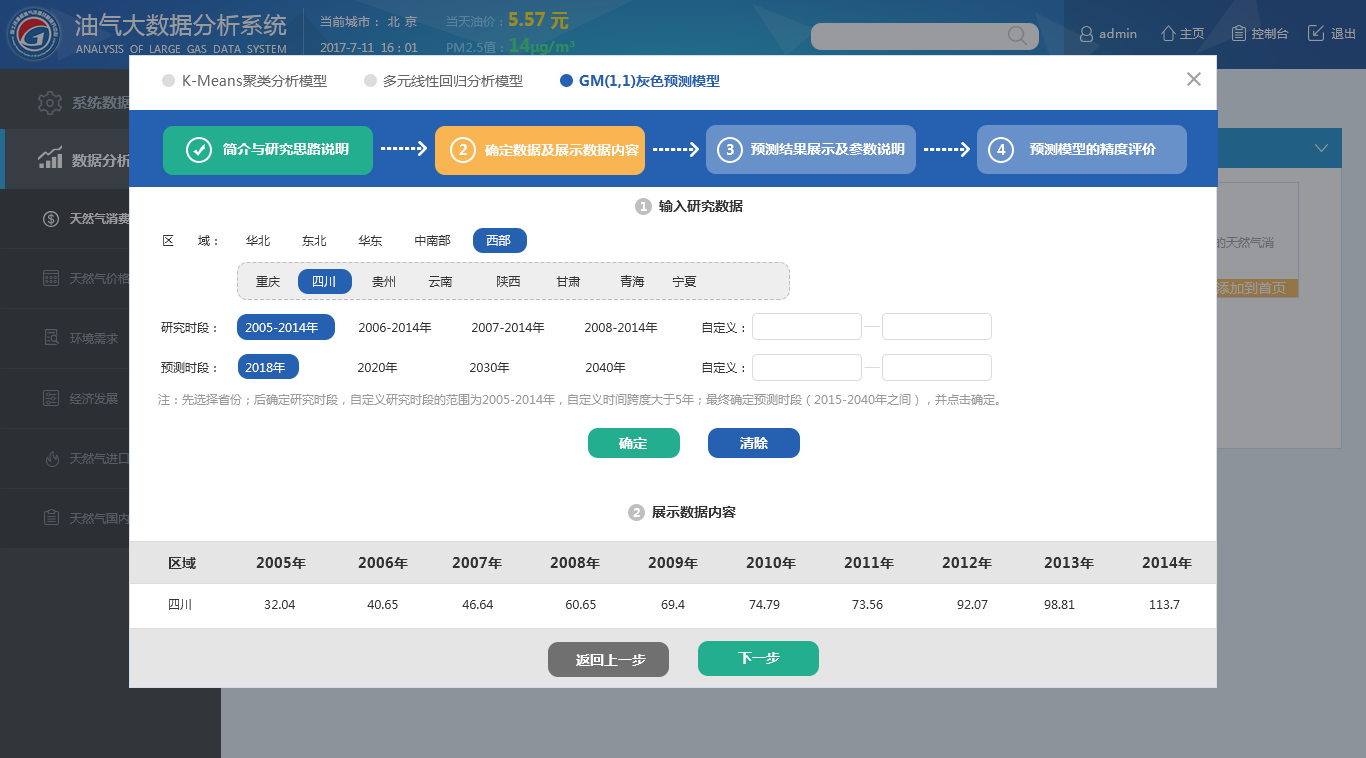Select region 华东
Viewport: 1366px width, 758px height.
click(x=370, y=241)
